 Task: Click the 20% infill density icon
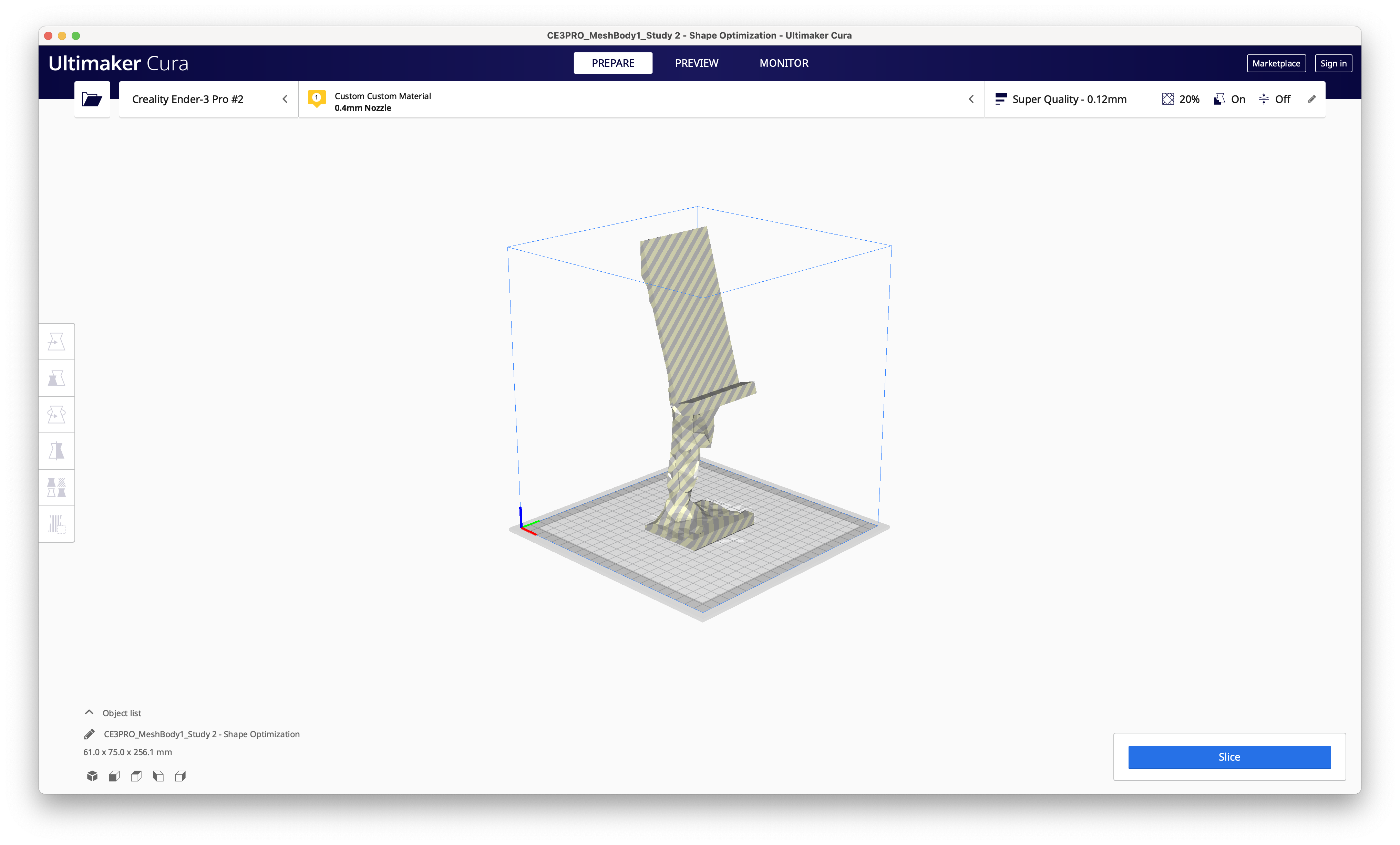[x=1167, y=100]
